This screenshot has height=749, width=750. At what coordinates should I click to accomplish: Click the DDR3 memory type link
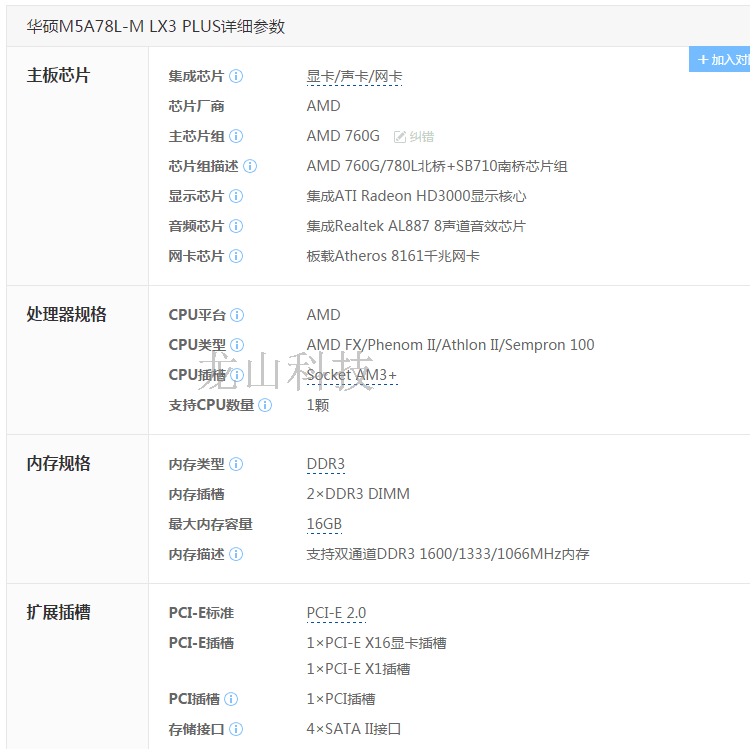point(325,464)
